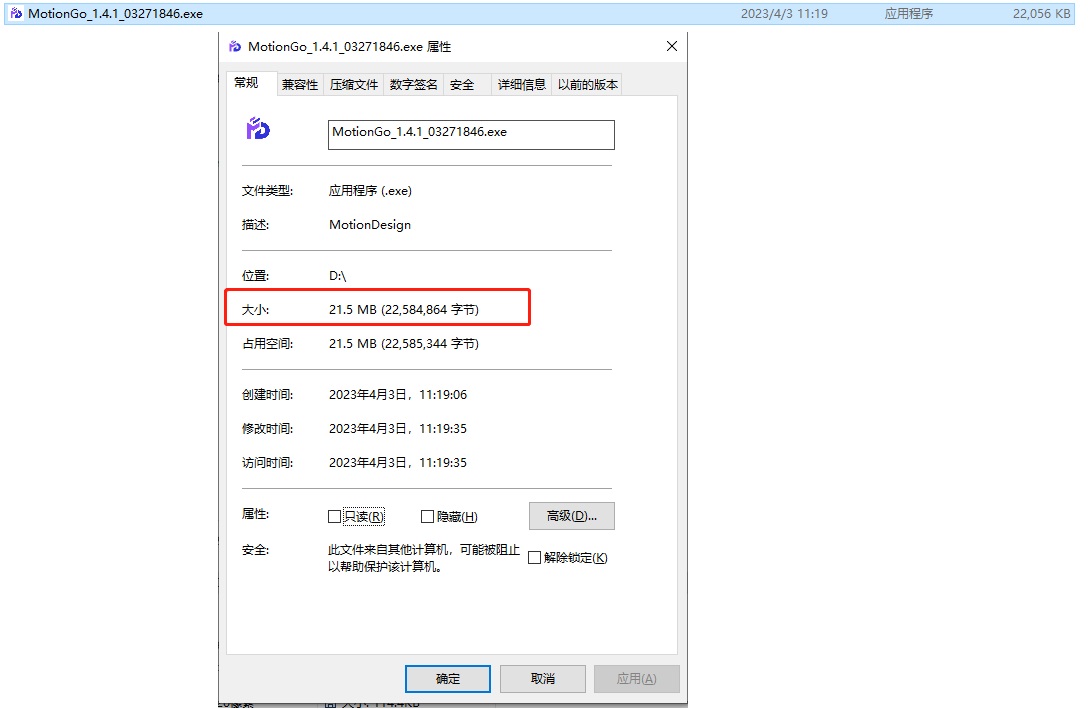Toggle the 隐藏(H) hidden checkbox

(x=427, y=517)
